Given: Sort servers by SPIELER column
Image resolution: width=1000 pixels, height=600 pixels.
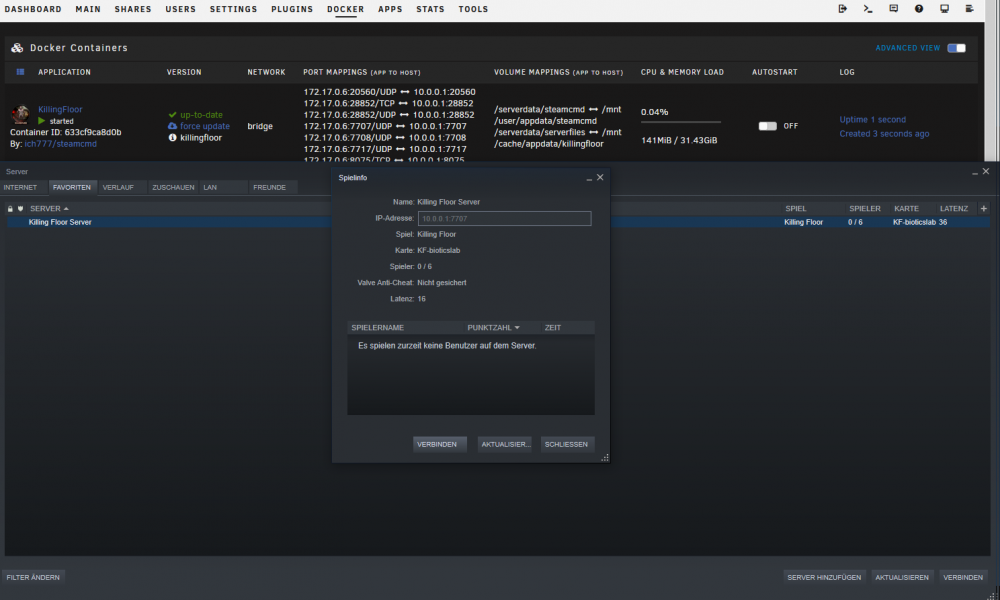Looking at the screenshot, I should (x=865, y=209).
